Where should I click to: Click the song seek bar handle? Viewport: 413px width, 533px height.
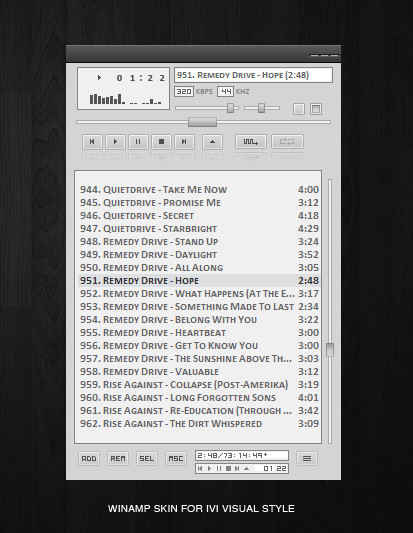[202, 122]
